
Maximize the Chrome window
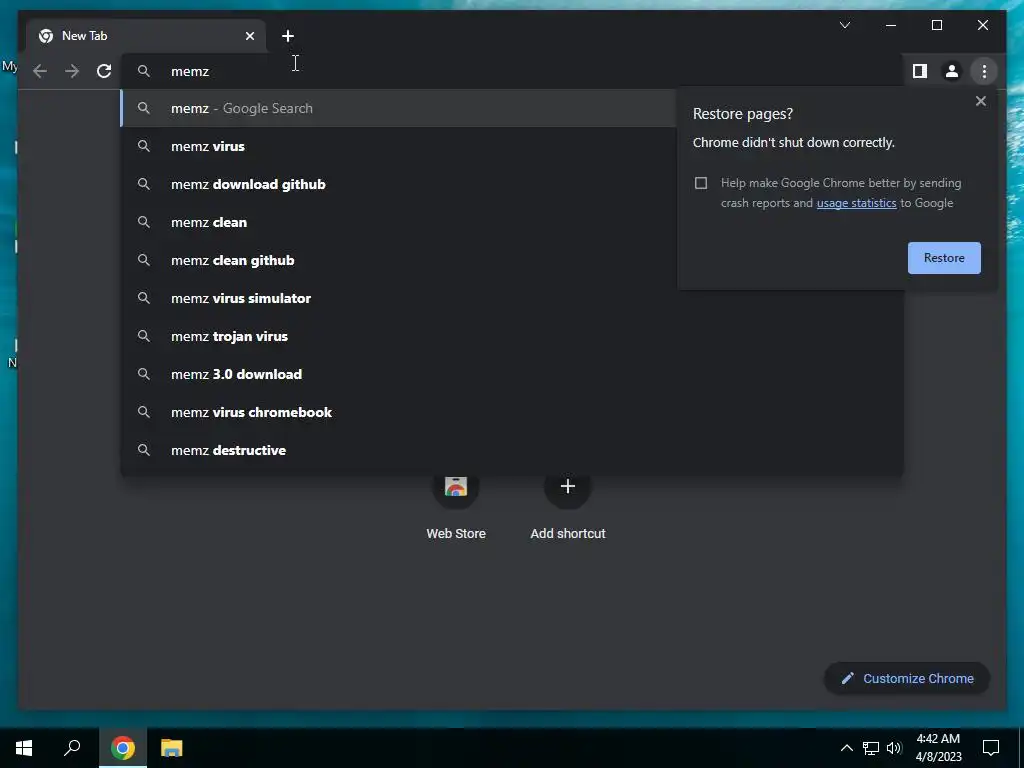tap(936, 25)
